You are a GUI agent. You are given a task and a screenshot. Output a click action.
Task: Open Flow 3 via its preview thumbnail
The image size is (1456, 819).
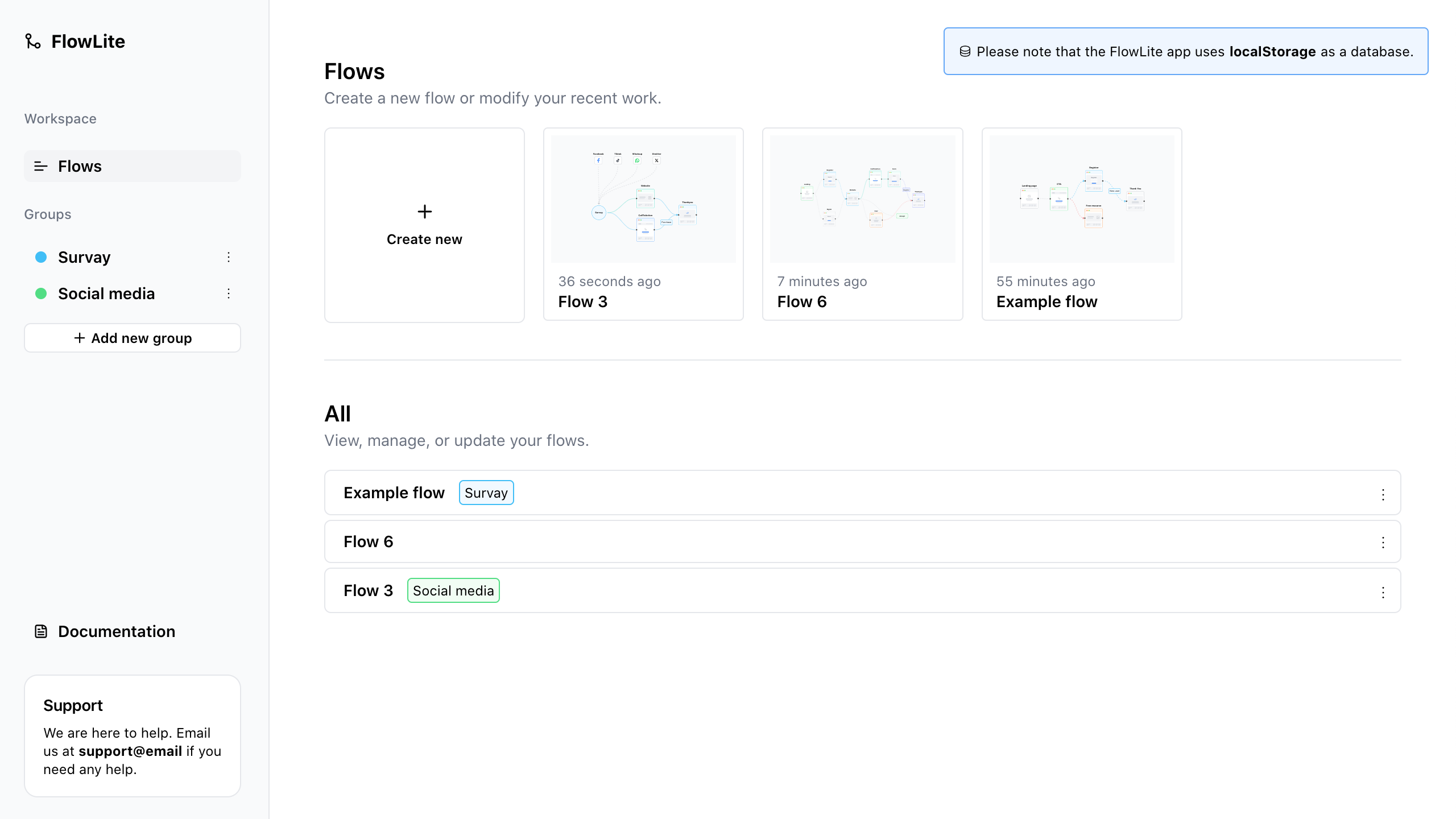(x=643, y=198)
